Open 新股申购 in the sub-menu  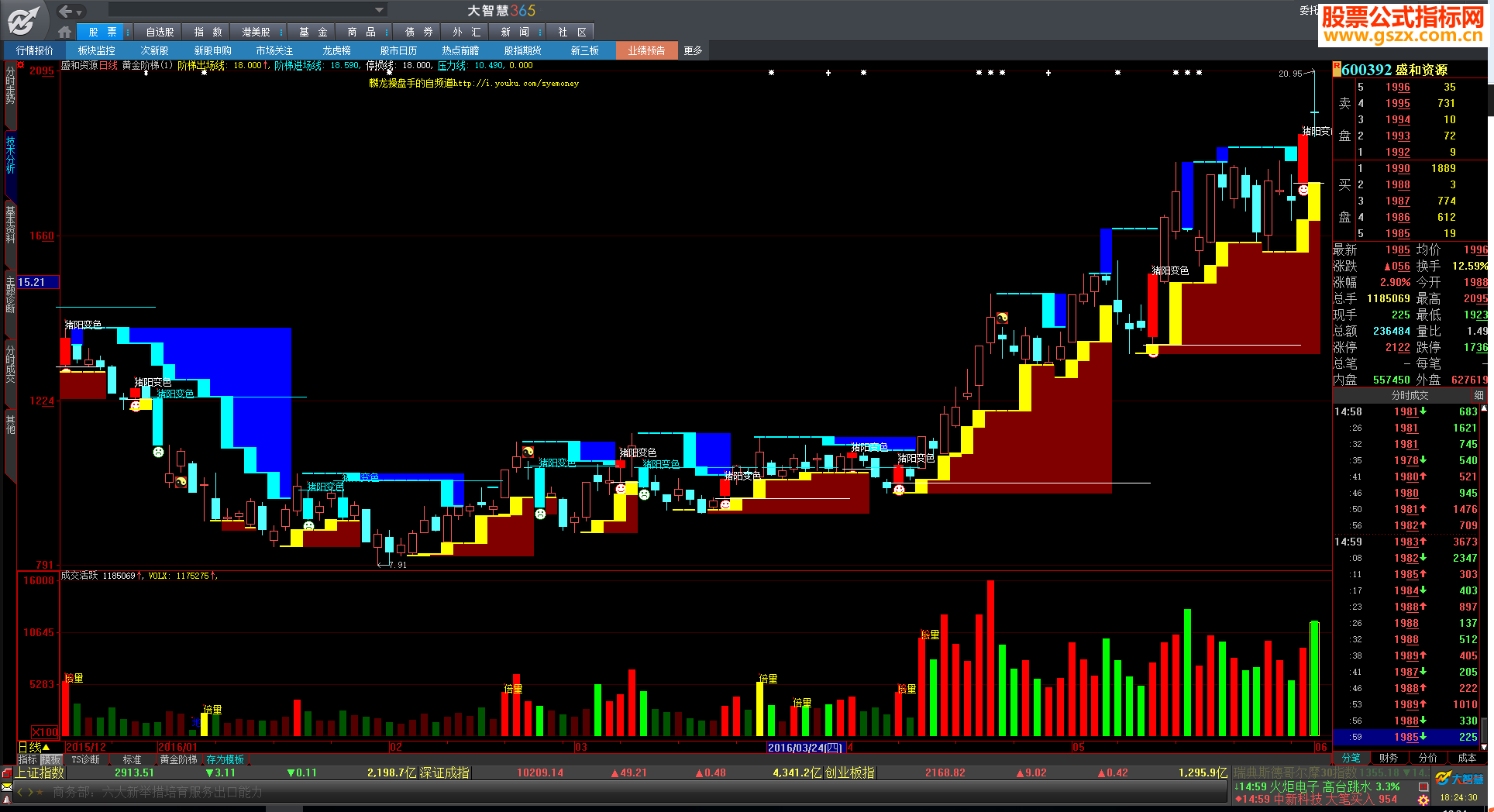212,50
